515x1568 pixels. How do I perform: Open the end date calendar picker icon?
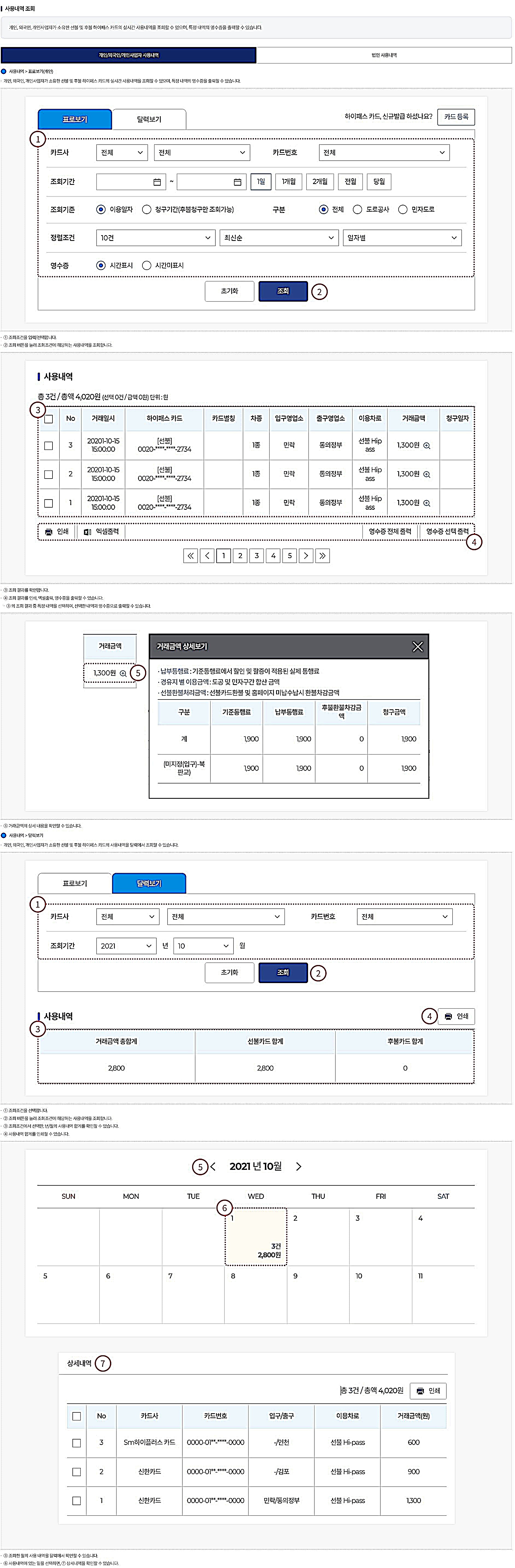pos(238,182)
